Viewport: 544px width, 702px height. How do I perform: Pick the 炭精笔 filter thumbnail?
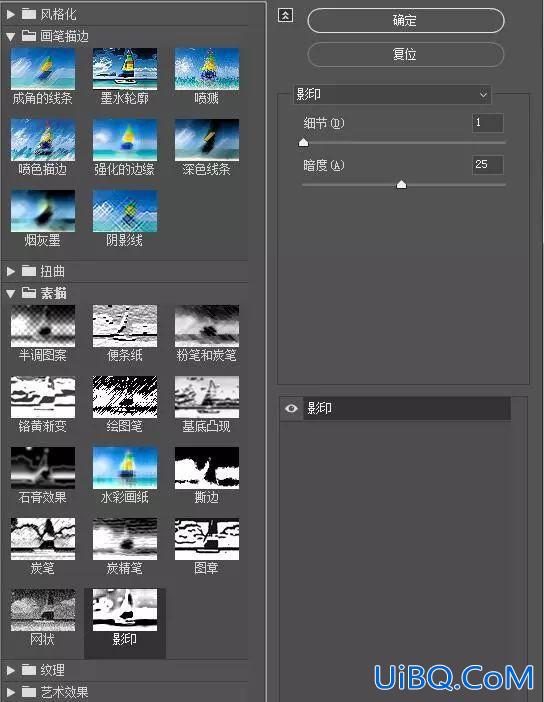click(x=125, y=539)
